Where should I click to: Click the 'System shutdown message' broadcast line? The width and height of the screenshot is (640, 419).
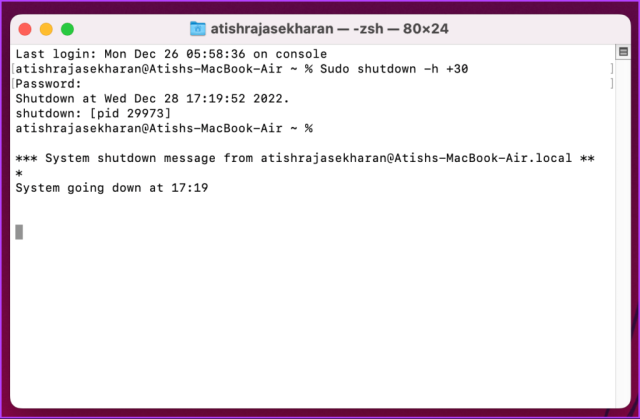coord(305,158)
